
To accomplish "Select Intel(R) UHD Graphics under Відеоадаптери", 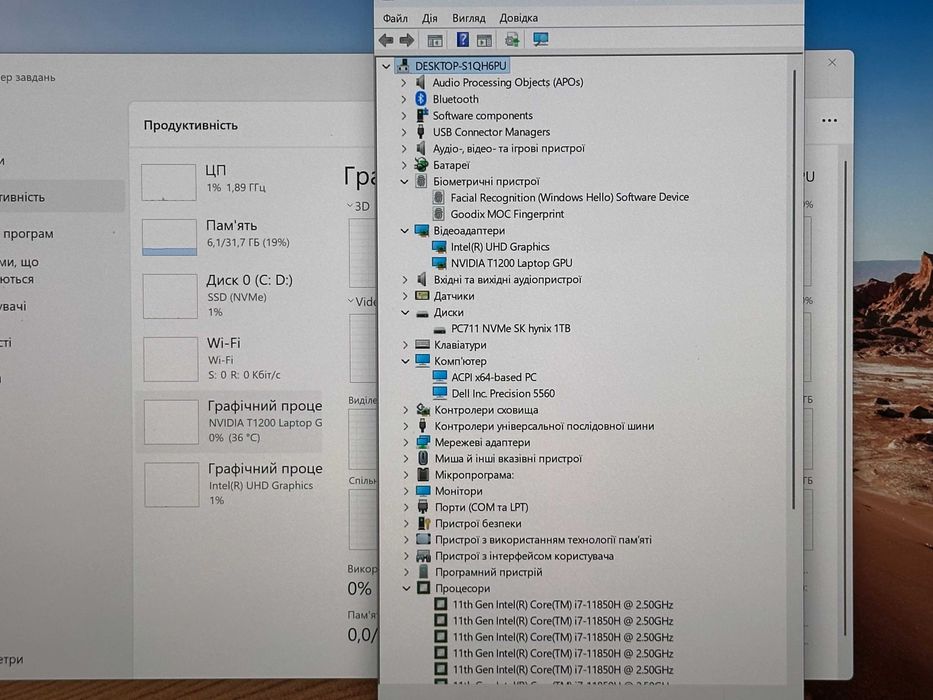I will (x=500, y=246).
